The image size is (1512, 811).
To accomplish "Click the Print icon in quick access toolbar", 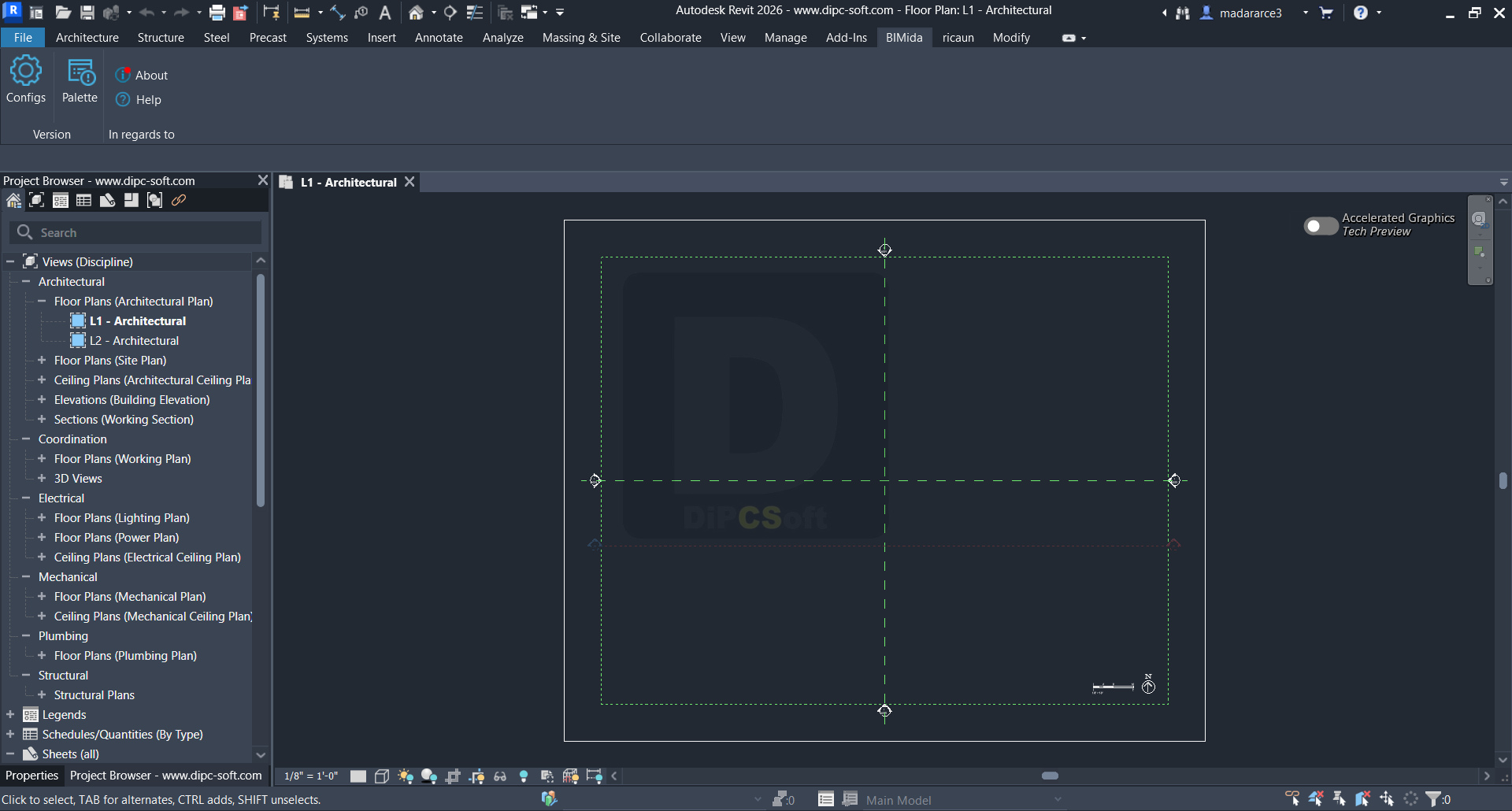I will (x=217, y=13).
